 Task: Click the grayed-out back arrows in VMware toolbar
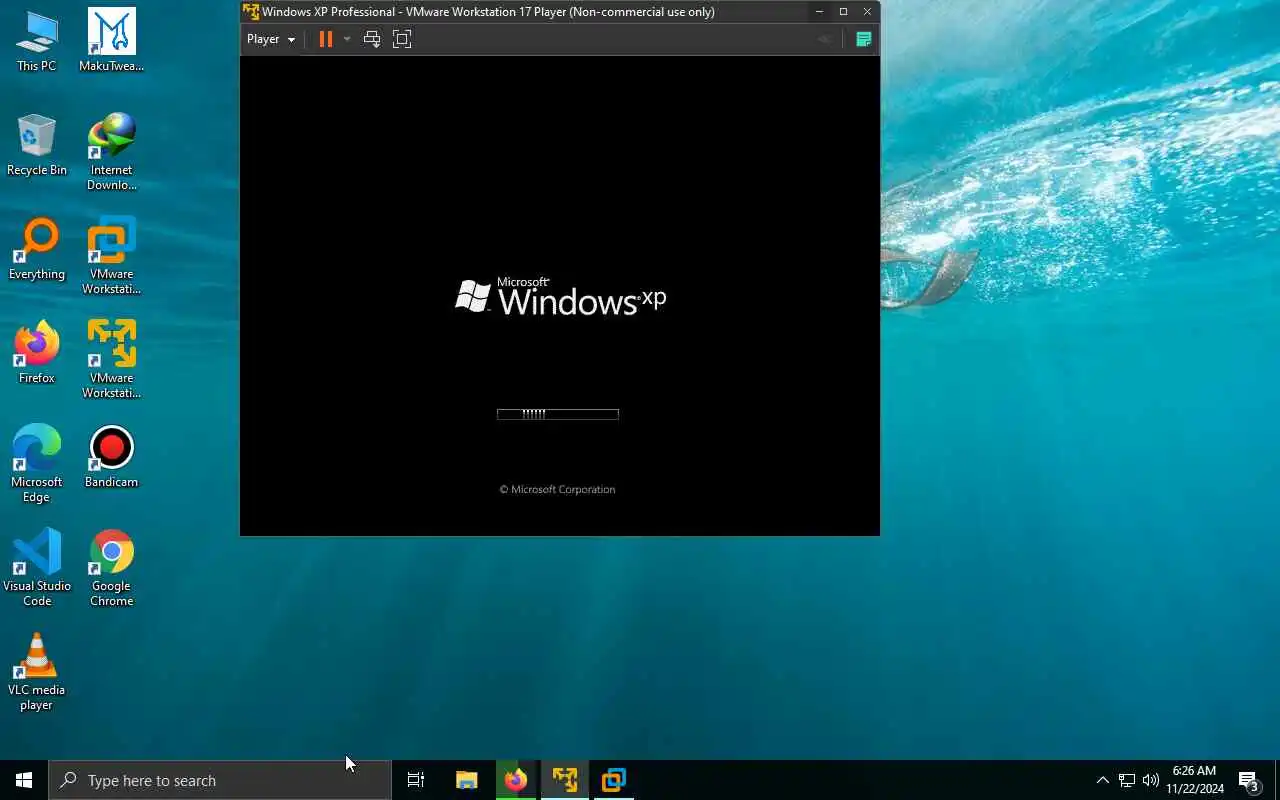[x=825, y=39]
